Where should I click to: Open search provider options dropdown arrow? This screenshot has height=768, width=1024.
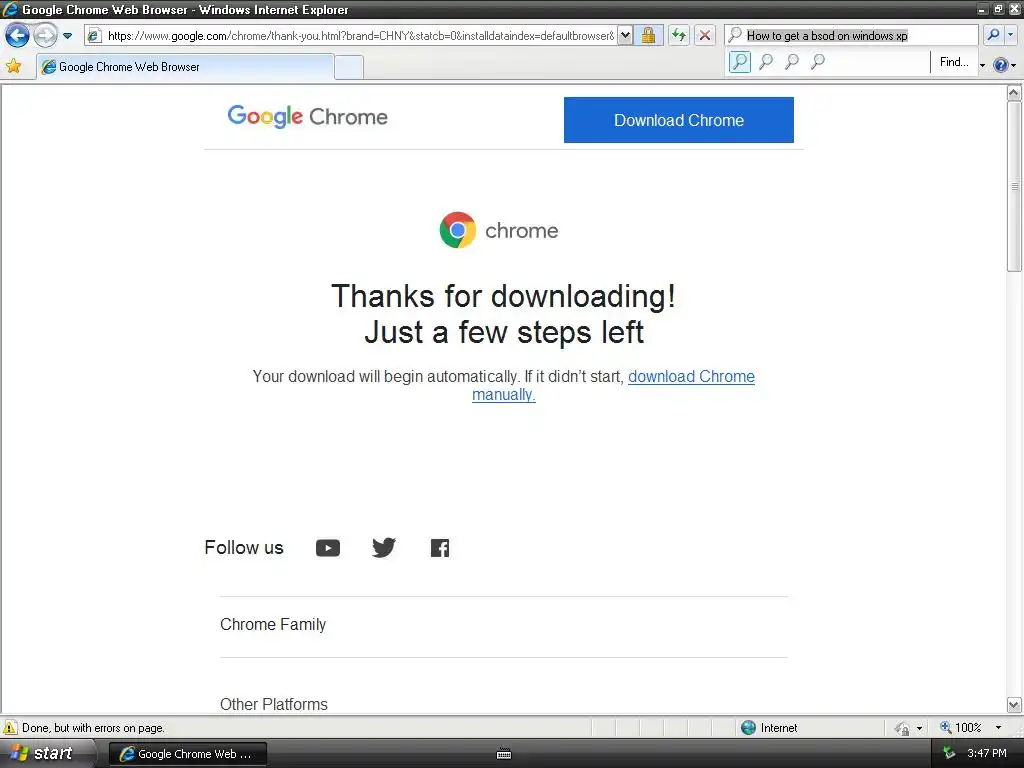(1011, 35)
